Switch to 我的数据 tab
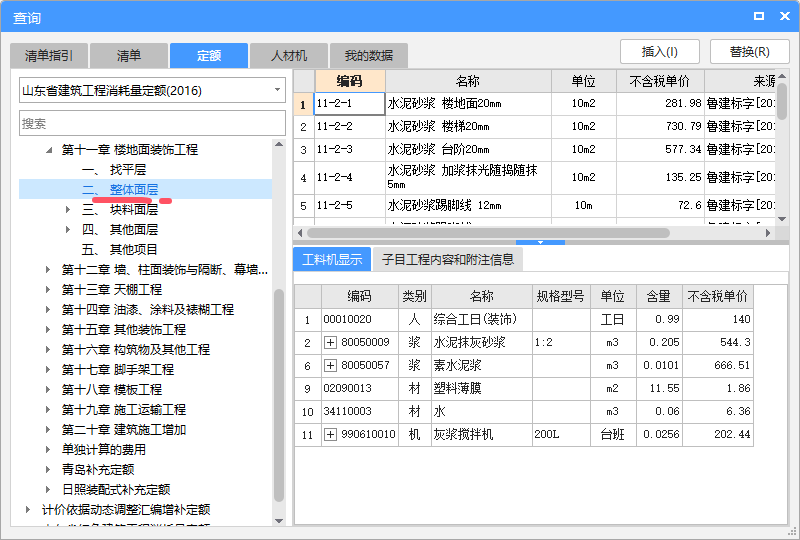Image resolution: width=800 pixels, height=540 pixels. coord(368,56)
